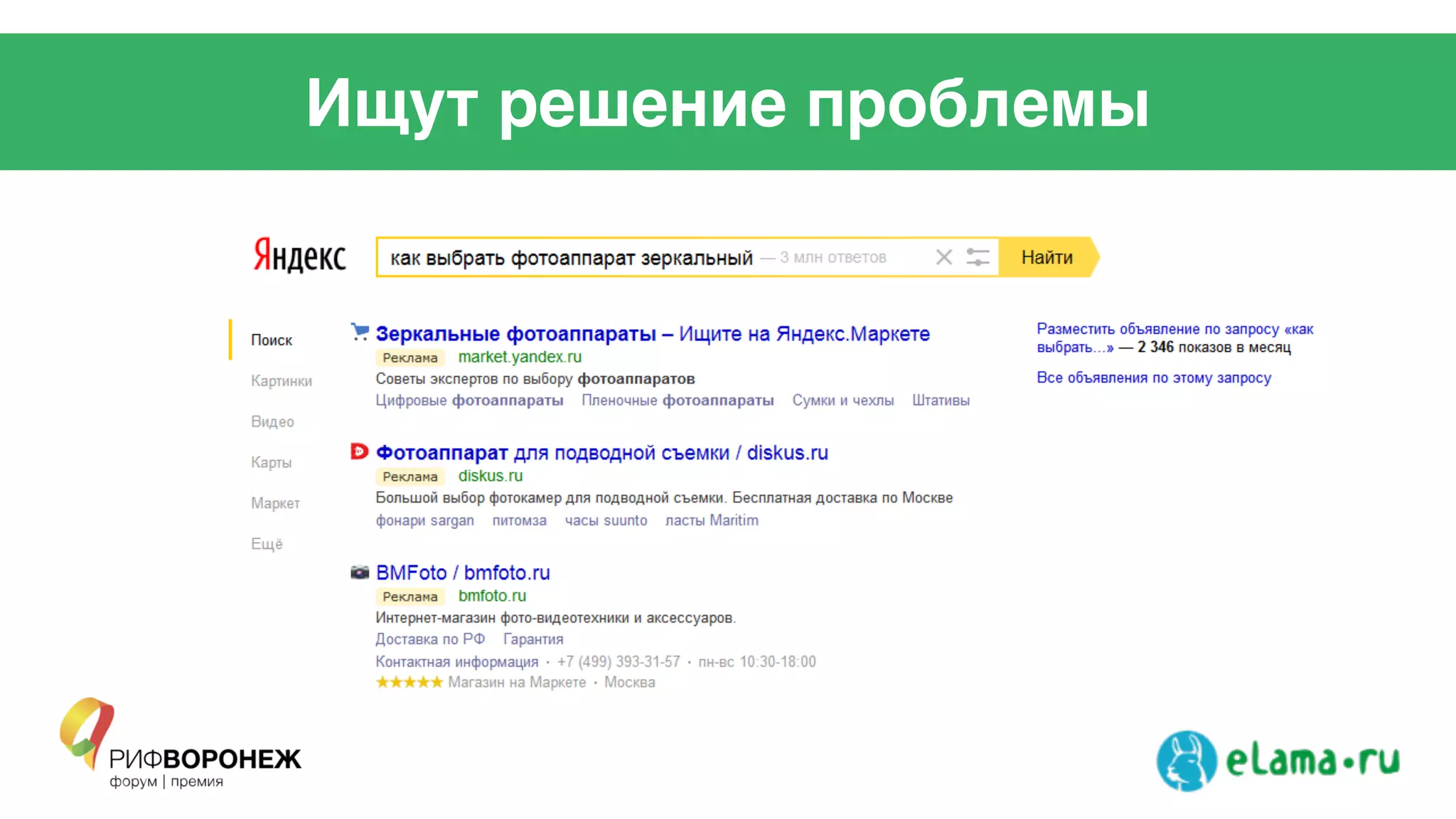The width and height of the screenshot is (1456, 819).
Task: Open Сумки и чехлы sitelink
Action: (x=843, y=400)
